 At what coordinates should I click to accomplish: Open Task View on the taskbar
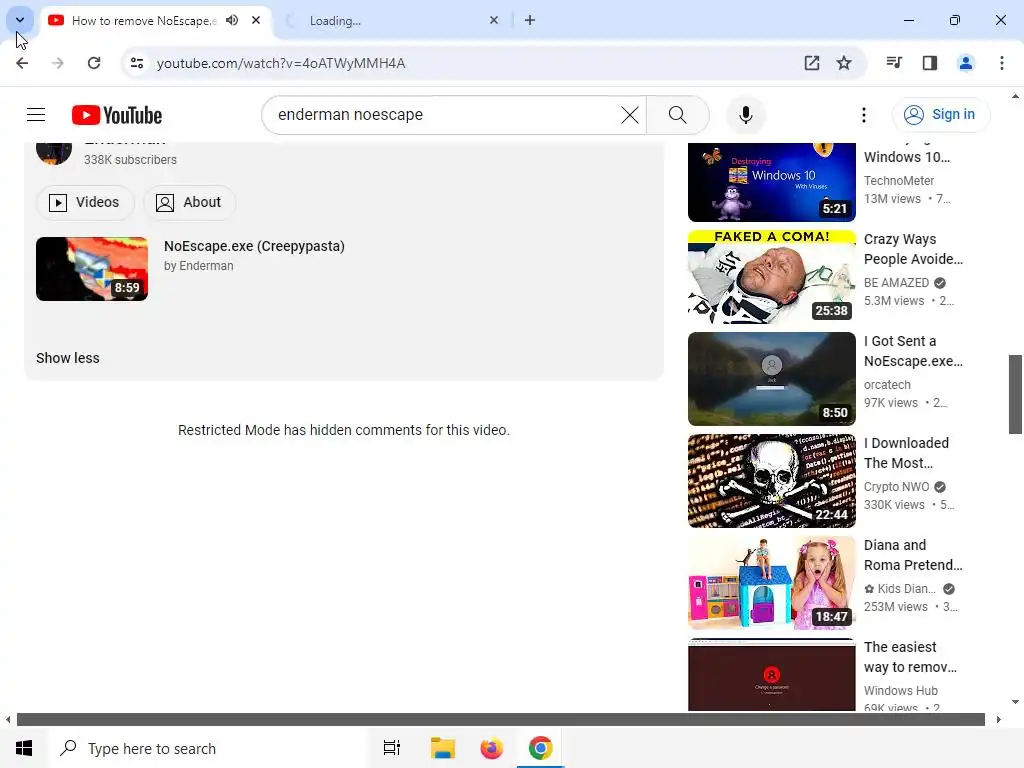[391, 748]
